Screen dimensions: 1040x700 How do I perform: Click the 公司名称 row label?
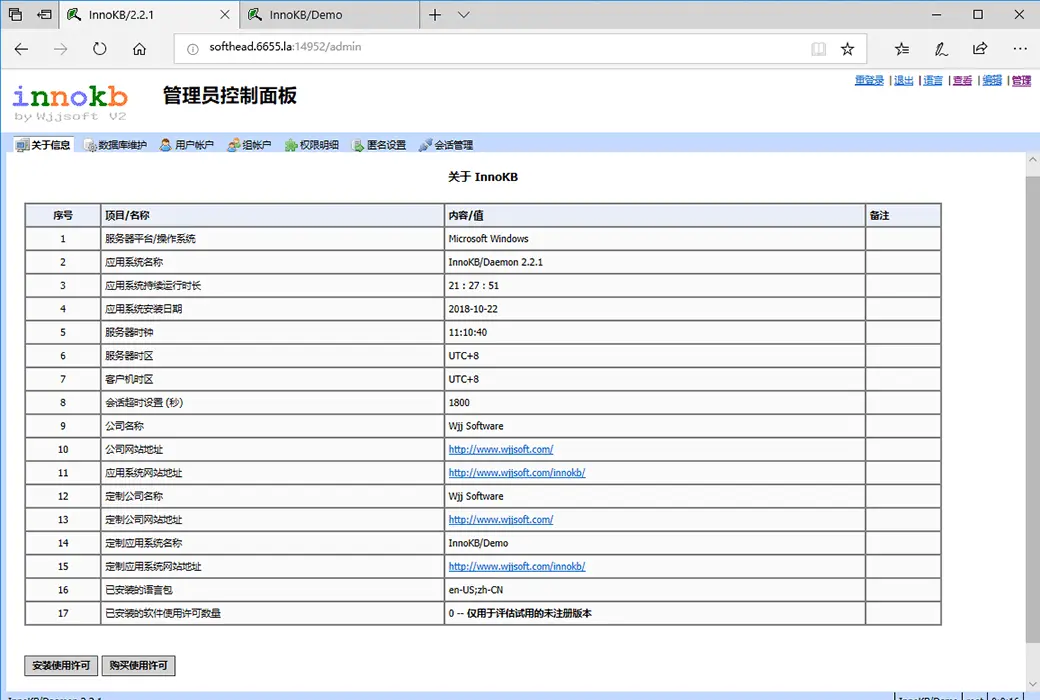coord(124,426)
